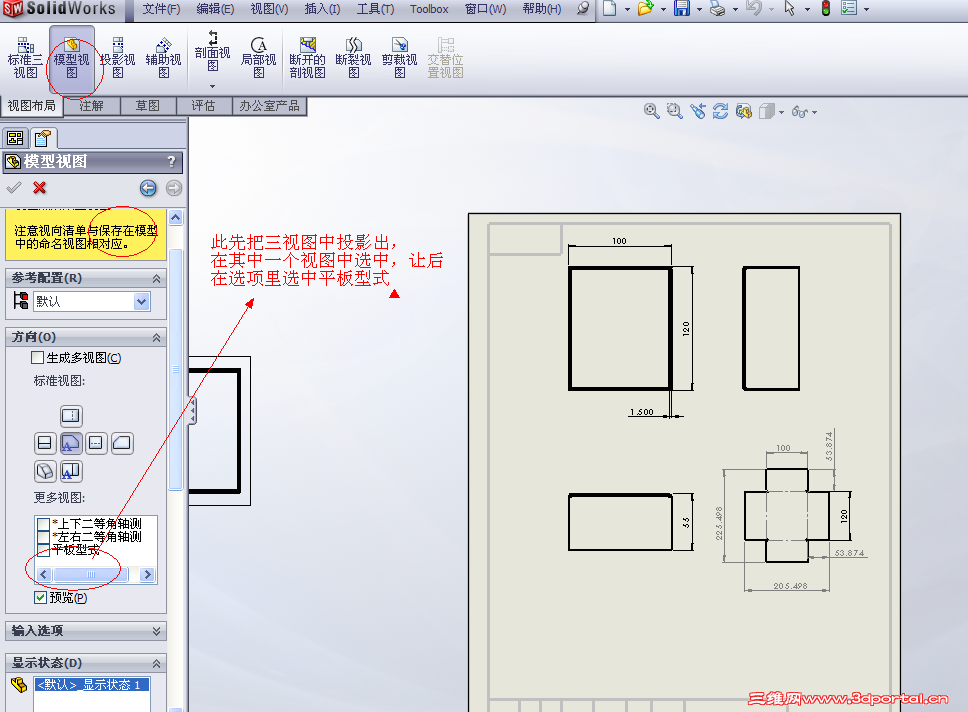Select the 标准三视图 (standard three views) tool
This screenshot has height=712, width=968.
pyautogui.click(x=25, y=57)
